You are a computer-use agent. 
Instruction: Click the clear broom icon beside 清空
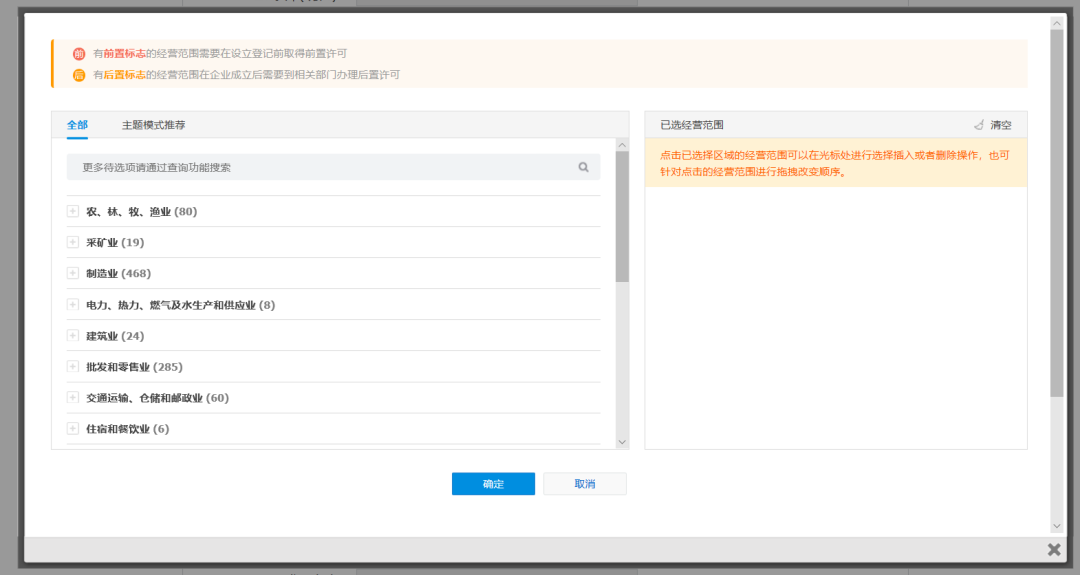click(979, 125)
